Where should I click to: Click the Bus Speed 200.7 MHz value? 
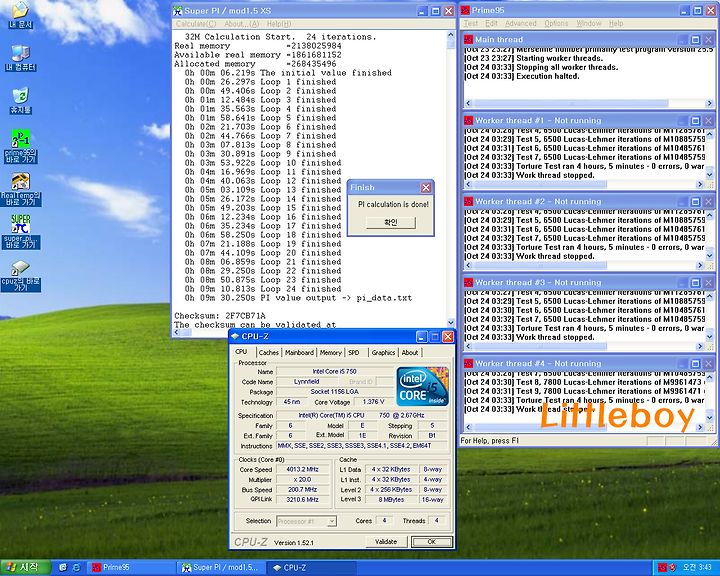tap(303, 490)
